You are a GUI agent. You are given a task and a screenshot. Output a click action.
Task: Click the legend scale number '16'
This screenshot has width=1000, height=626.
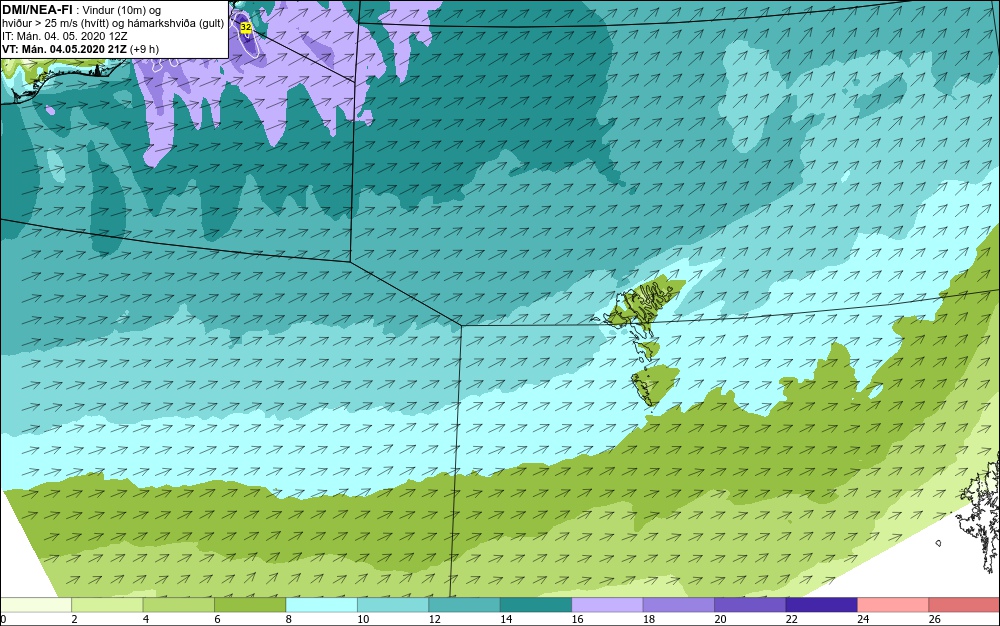click(577, 619)
